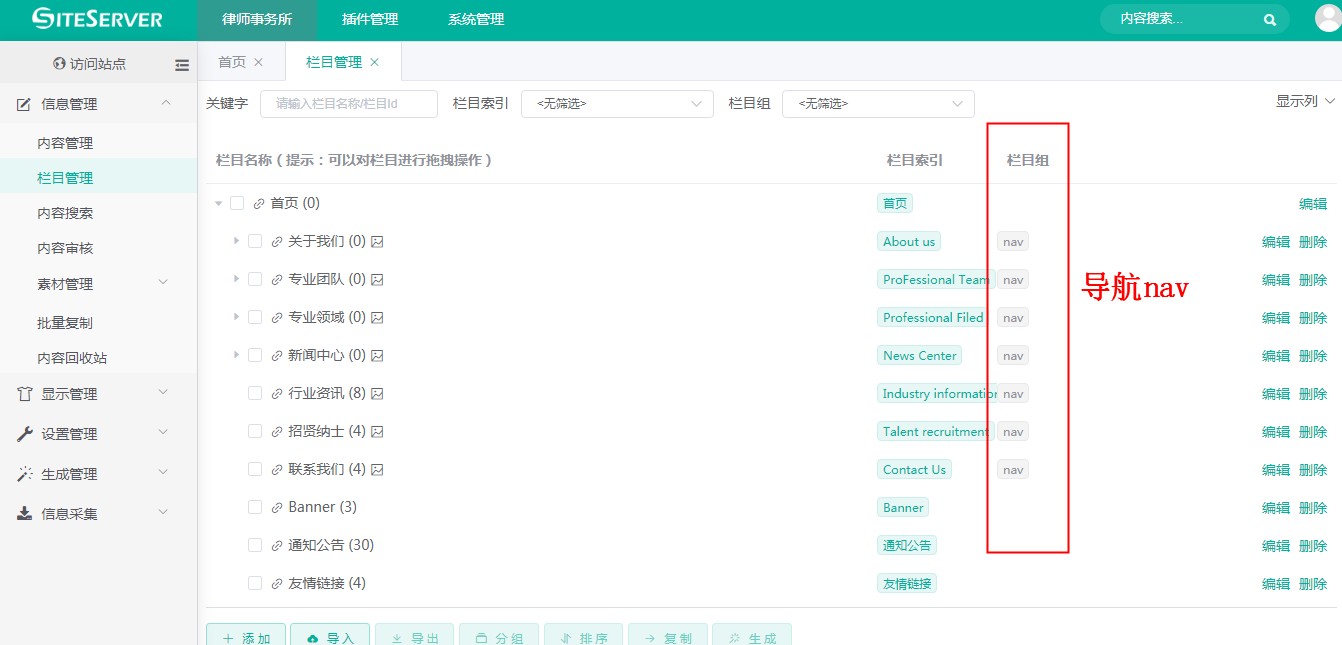Open the 栏目索引 filter dropdown

point(617,104)
